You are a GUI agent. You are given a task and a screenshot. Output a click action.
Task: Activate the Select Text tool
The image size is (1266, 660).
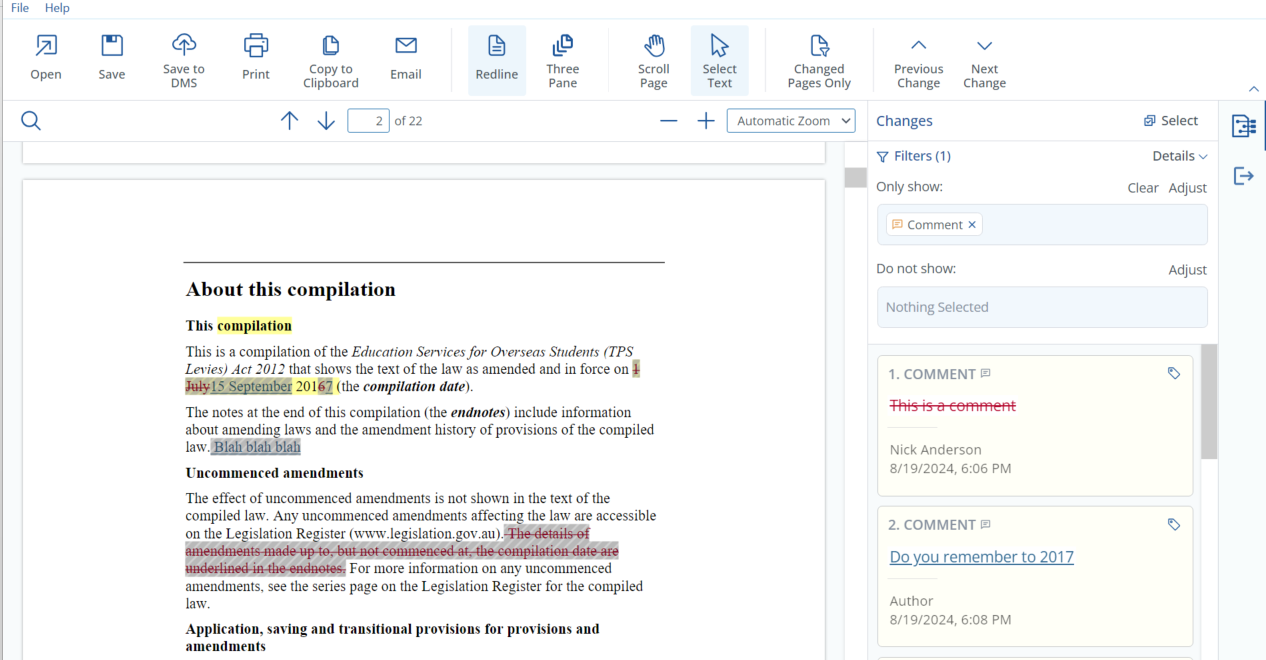[720, 60]
